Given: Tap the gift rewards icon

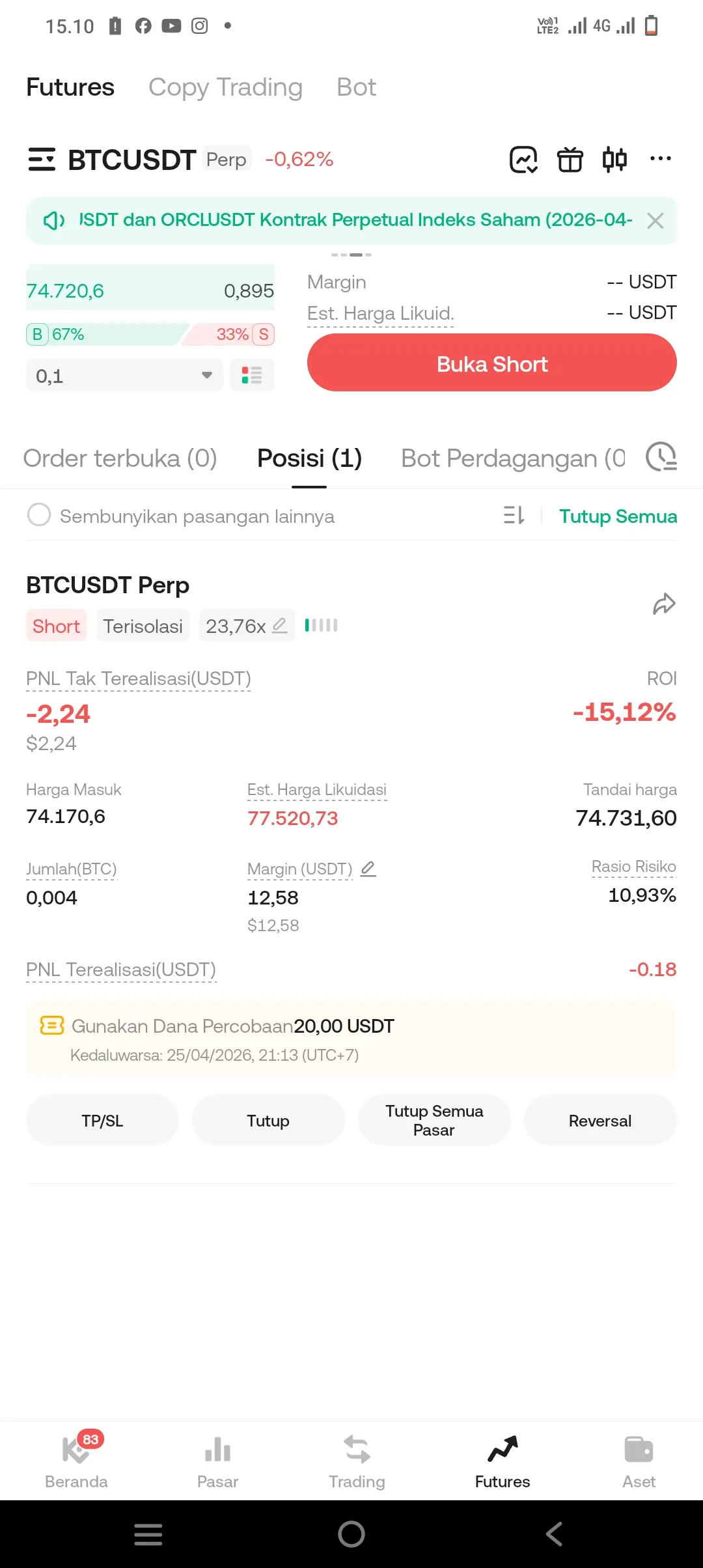Looking at the screenshot, I should pyautogui.click(x=570, y=160).
